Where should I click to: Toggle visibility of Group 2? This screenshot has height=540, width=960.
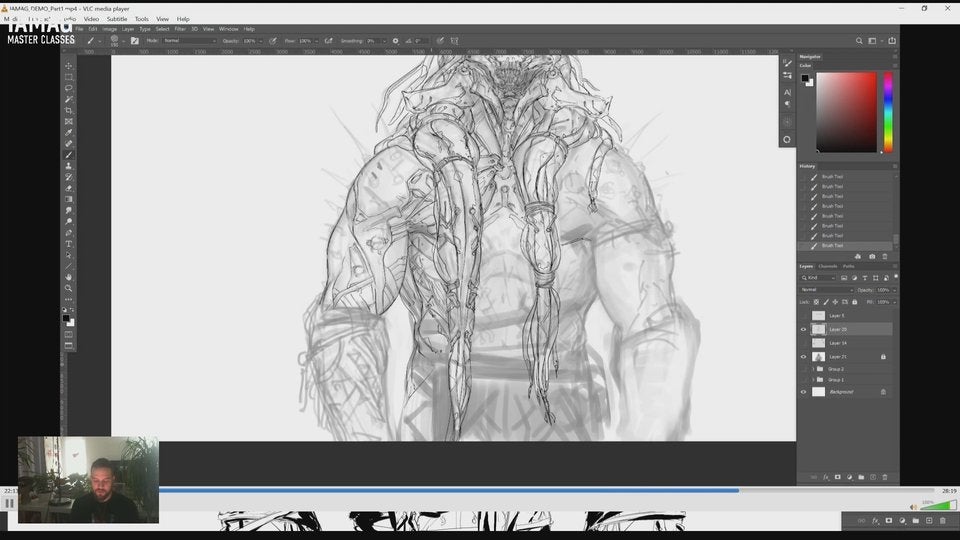(x=804, y=369)
